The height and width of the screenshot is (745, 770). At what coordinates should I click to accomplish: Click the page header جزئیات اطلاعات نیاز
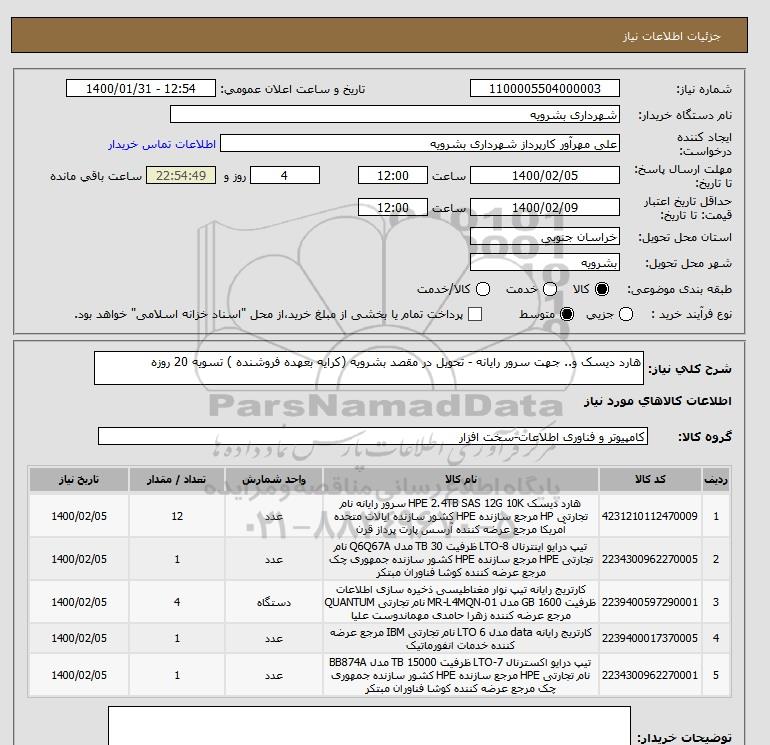[671, 36]
